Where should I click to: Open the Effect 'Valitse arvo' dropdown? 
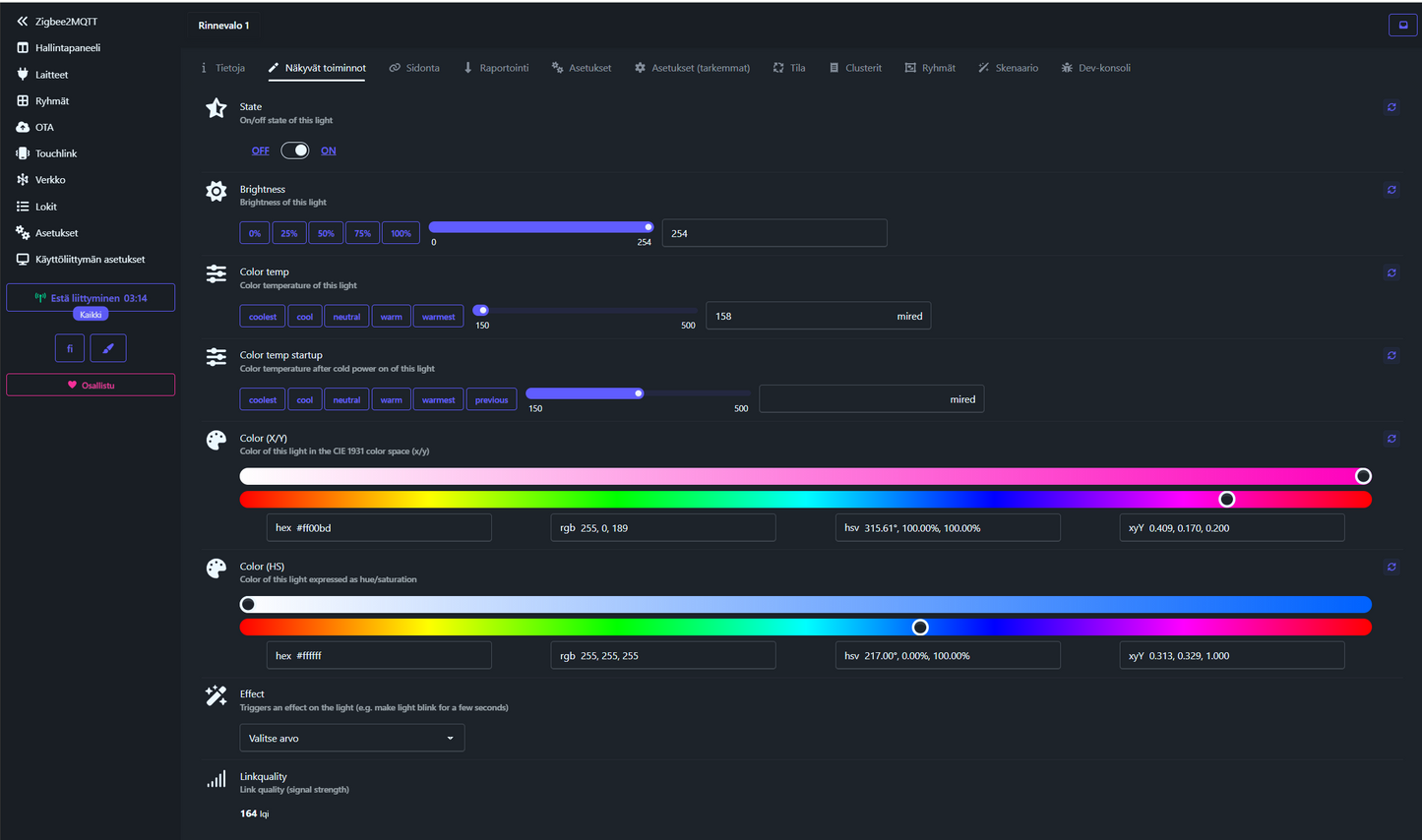(x=351, y=738)
